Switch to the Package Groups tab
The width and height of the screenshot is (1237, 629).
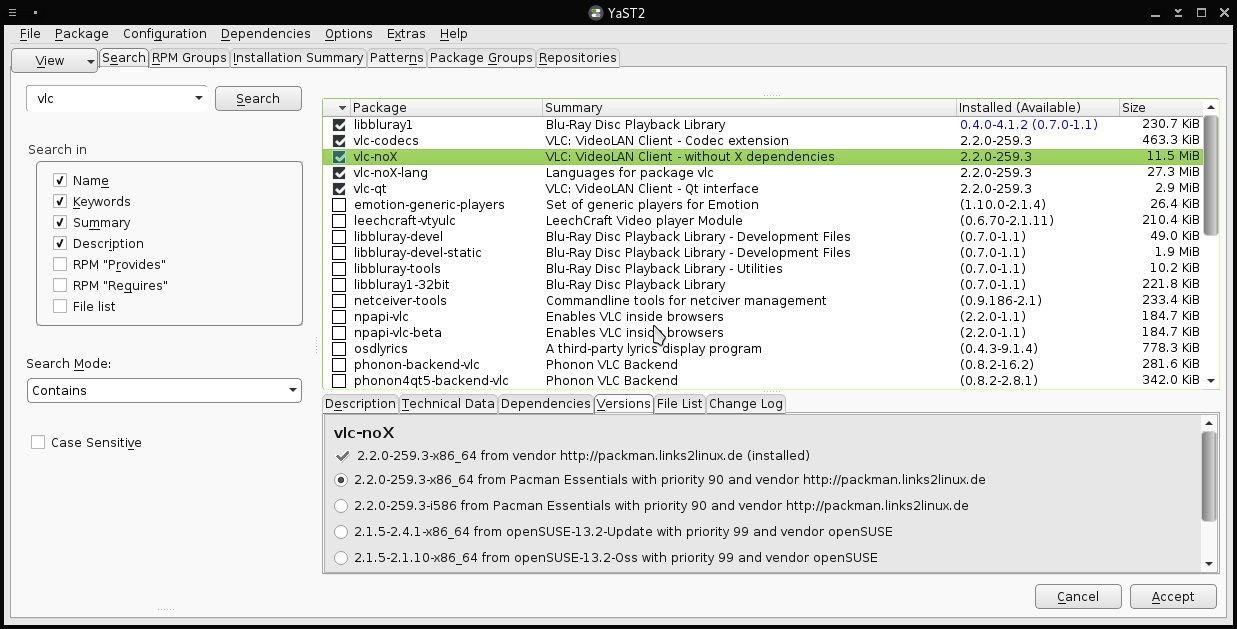[x=481, y=58]
